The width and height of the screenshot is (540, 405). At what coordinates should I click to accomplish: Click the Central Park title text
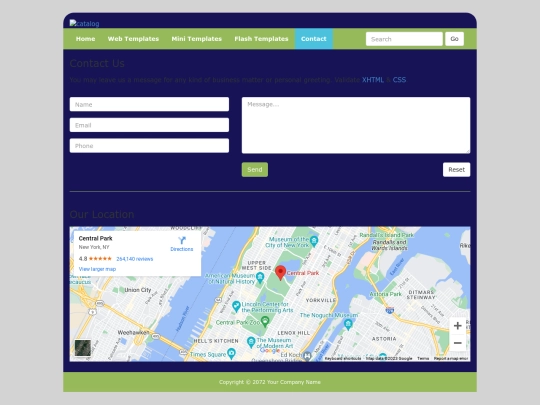95,238
